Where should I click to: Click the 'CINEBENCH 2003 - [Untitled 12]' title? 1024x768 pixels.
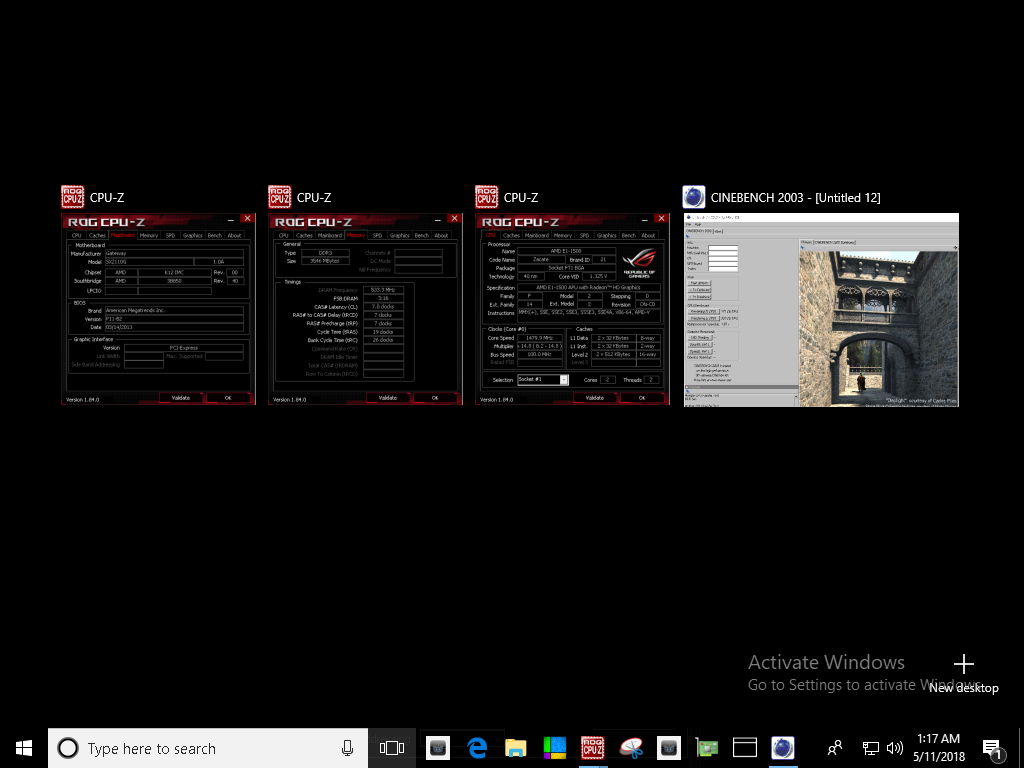[x=795, y=197]
